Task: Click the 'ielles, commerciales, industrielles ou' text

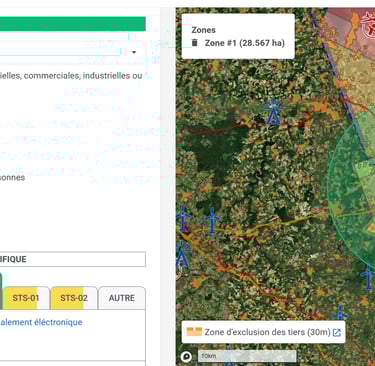Action: 71,76
